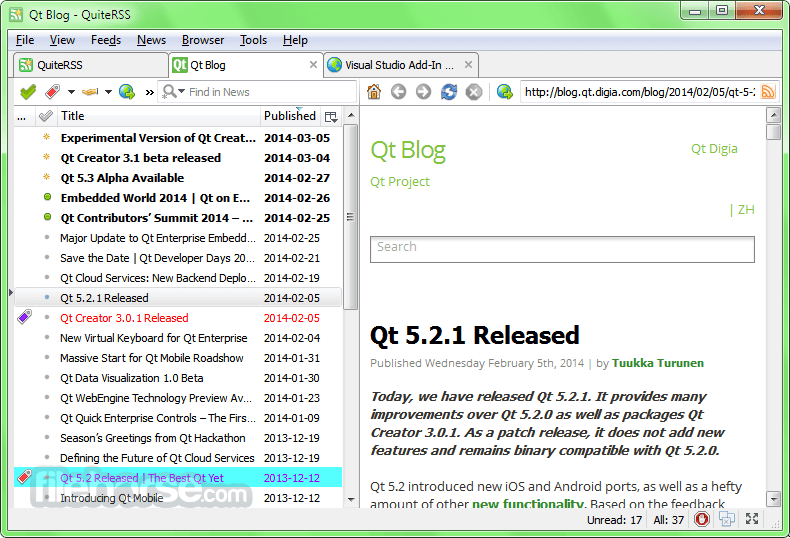Click the browser Stop loading icon
The image size is (790, 538).
click(474, 92)
